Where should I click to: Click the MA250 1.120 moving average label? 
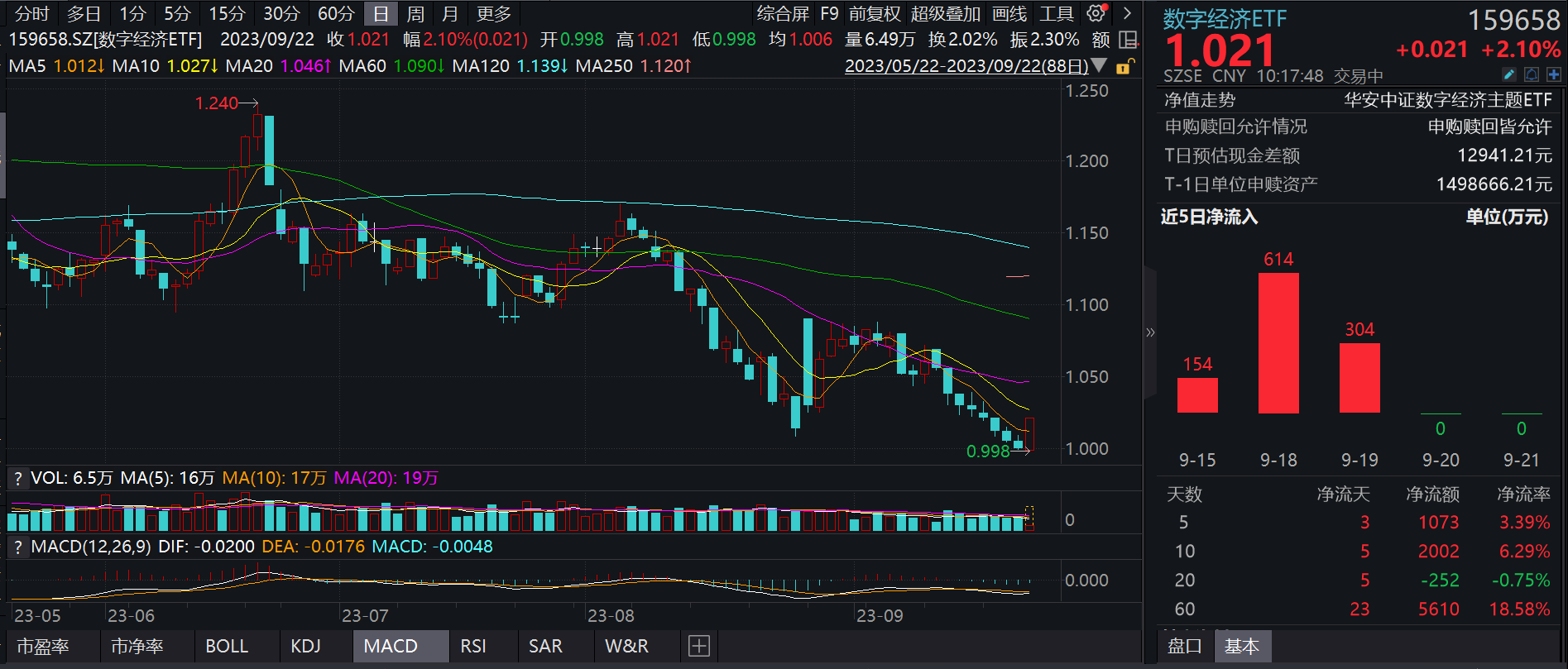pyautogui.click(x=633, y=65)
